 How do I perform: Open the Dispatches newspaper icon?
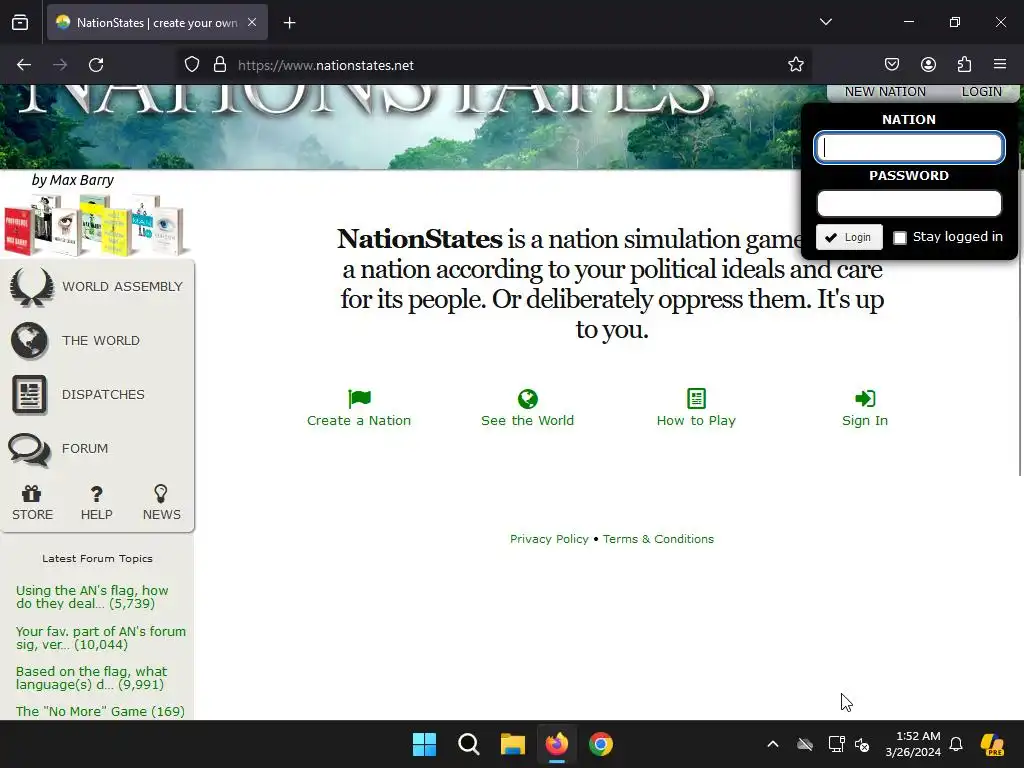[29, 395]
